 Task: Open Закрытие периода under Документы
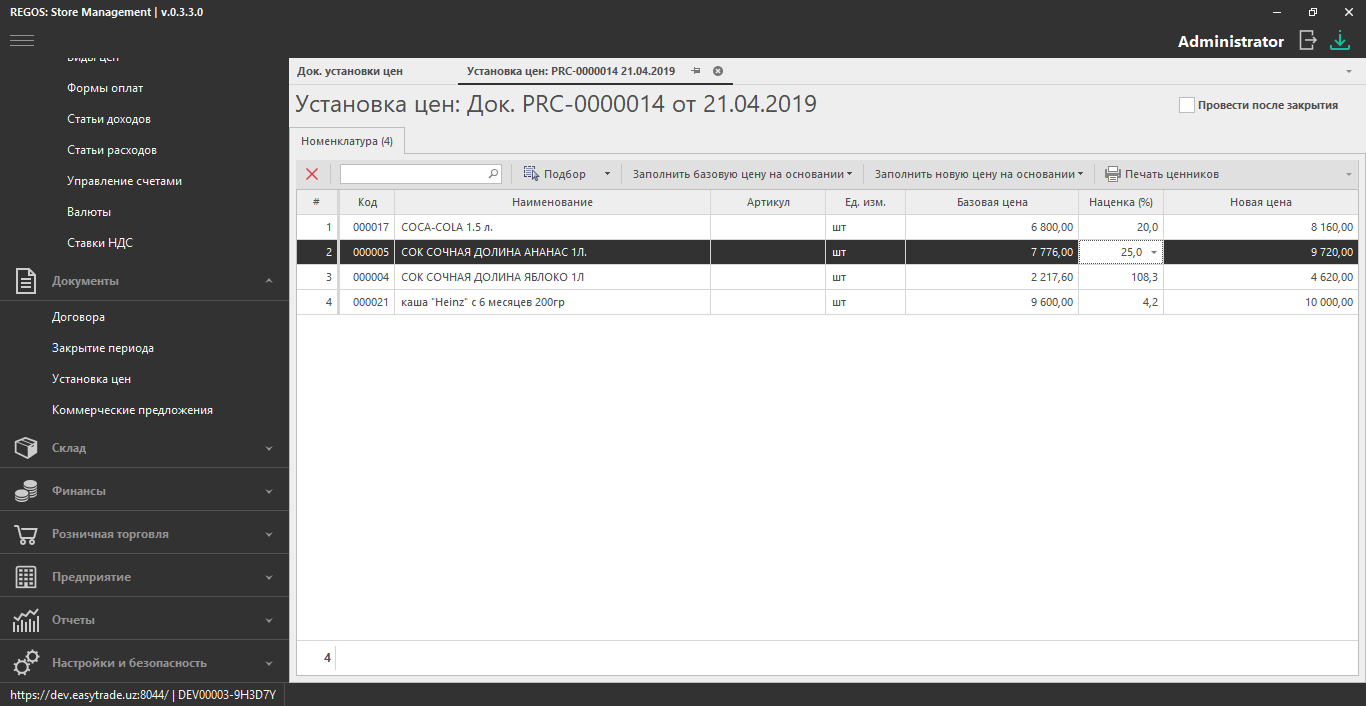click(103, 348)
